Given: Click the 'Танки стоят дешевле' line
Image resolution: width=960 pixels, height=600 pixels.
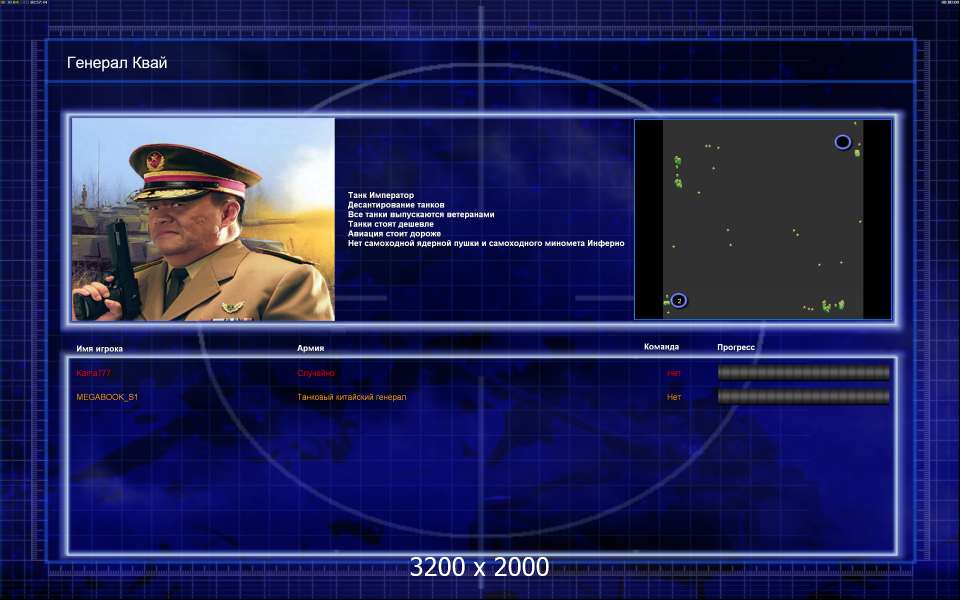Looking at the screenshot, I should click(x=391, y=224).
